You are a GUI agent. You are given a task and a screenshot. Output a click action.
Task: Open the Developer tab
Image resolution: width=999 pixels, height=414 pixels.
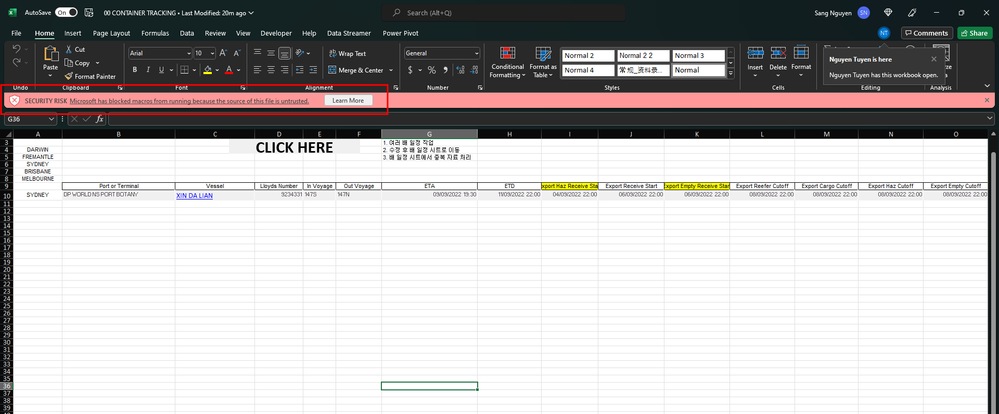pyautogui.click(x=276, y=33)
